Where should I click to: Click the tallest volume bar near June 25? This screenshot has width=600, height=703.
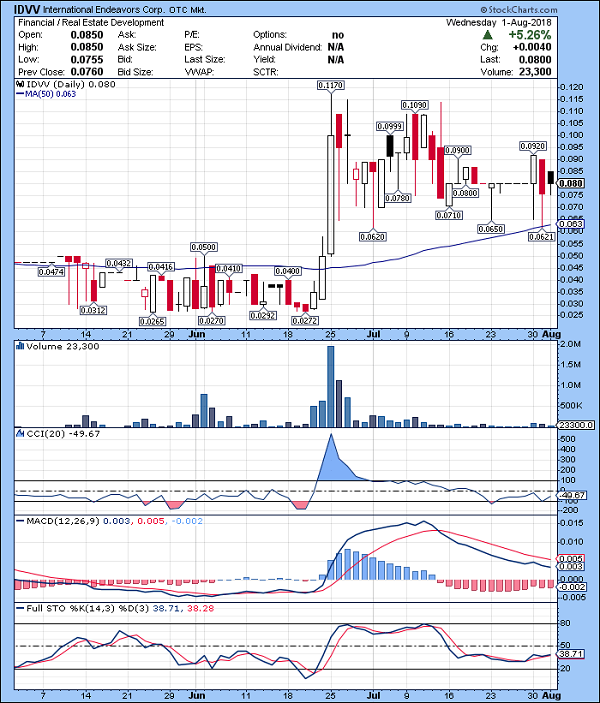[330, 386]
